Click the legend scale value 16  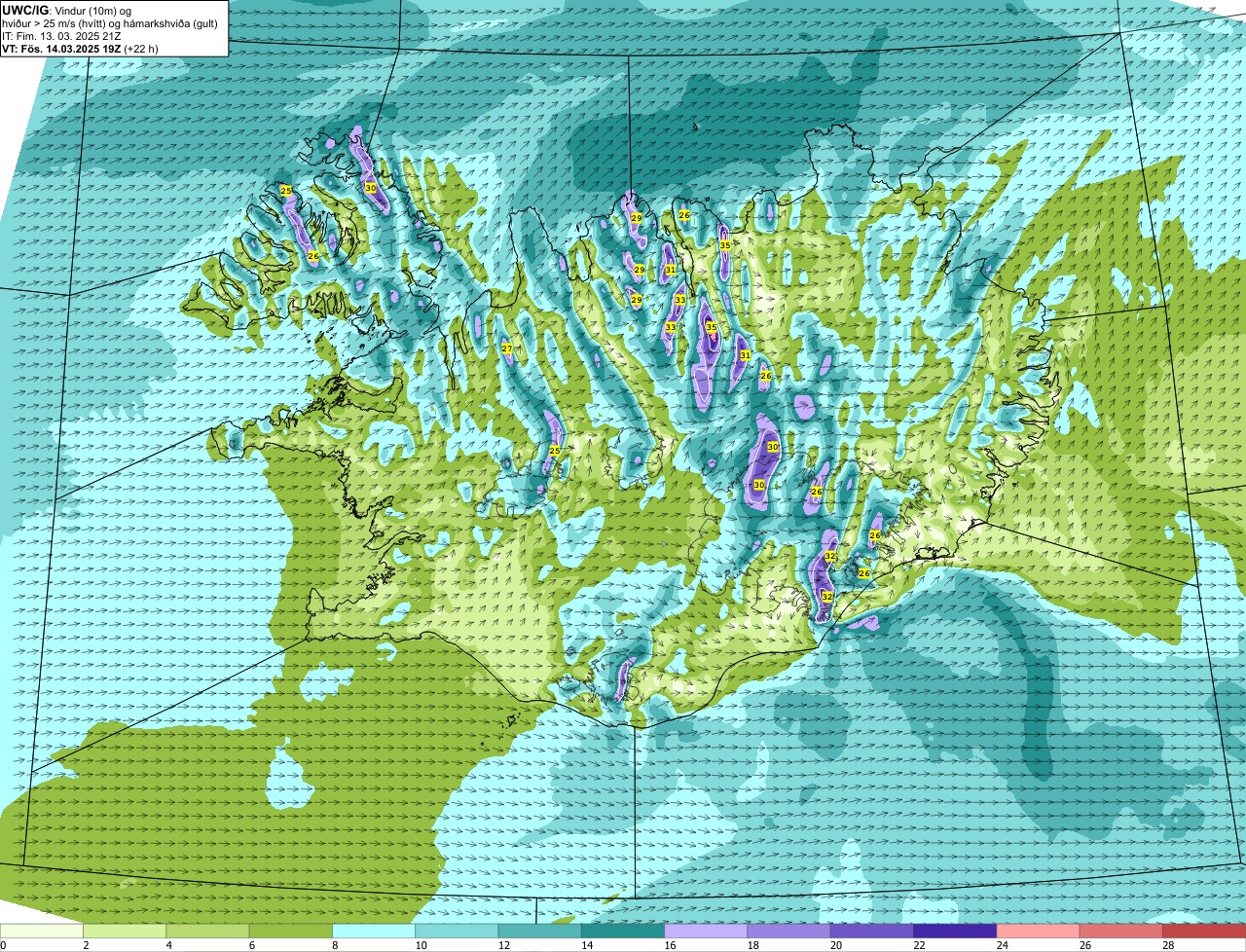[x=669, y=945]
